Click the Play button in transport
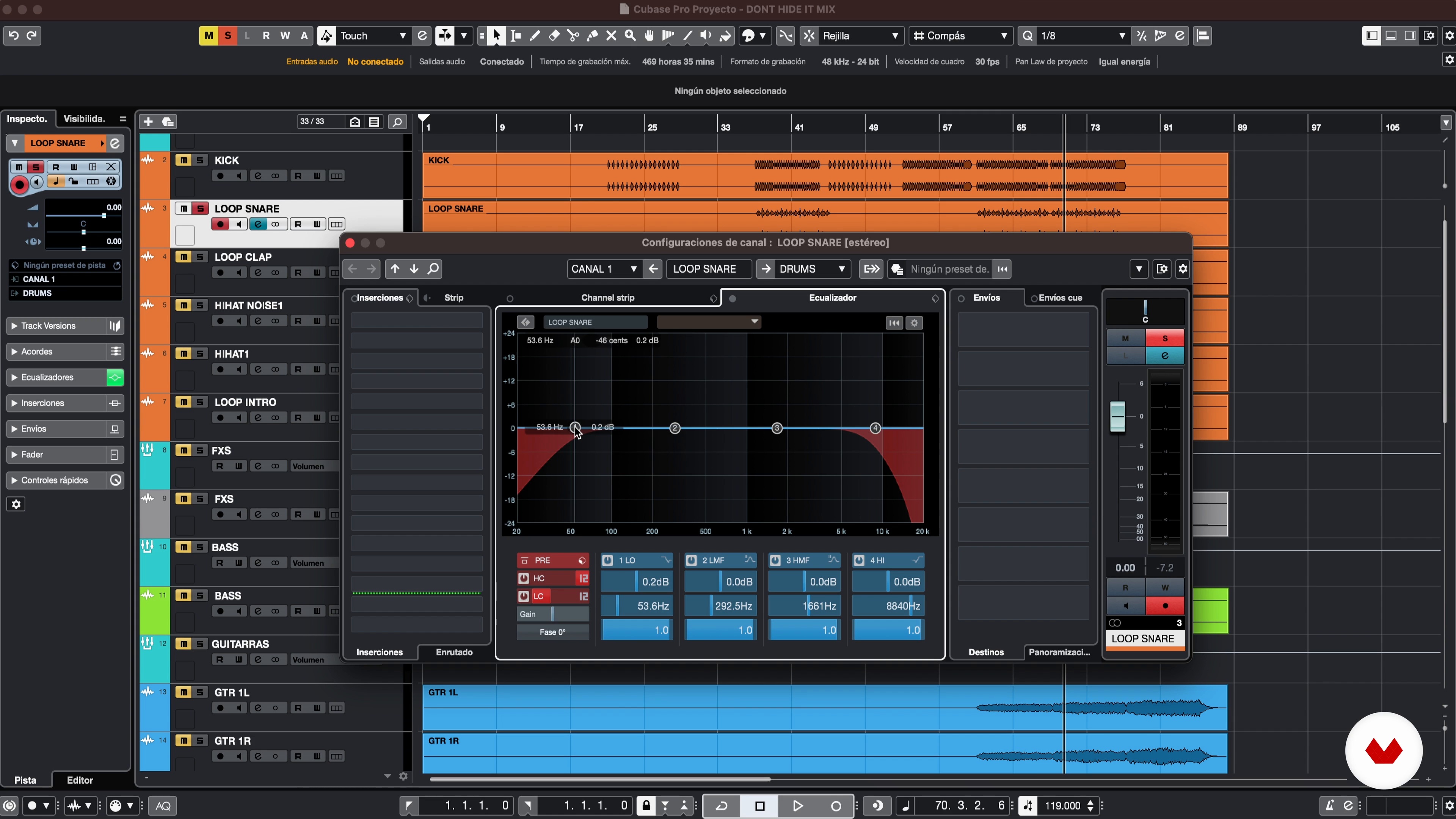Viewport: 1456px width, 819px height. point(797,805)
